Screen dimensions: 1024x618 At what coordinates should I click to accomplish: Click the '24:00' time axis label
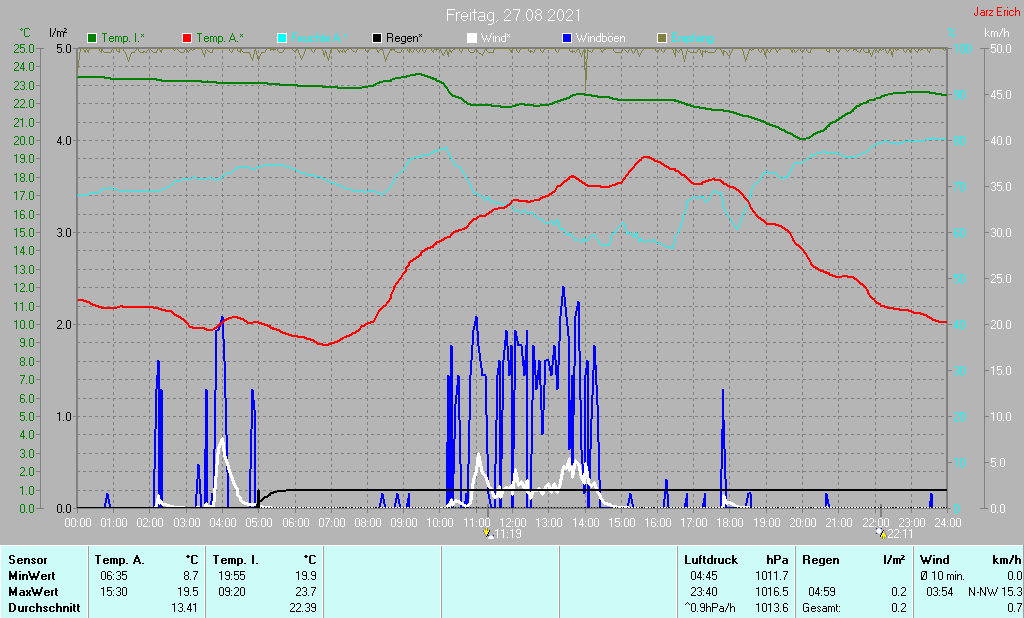pos(948,523)
